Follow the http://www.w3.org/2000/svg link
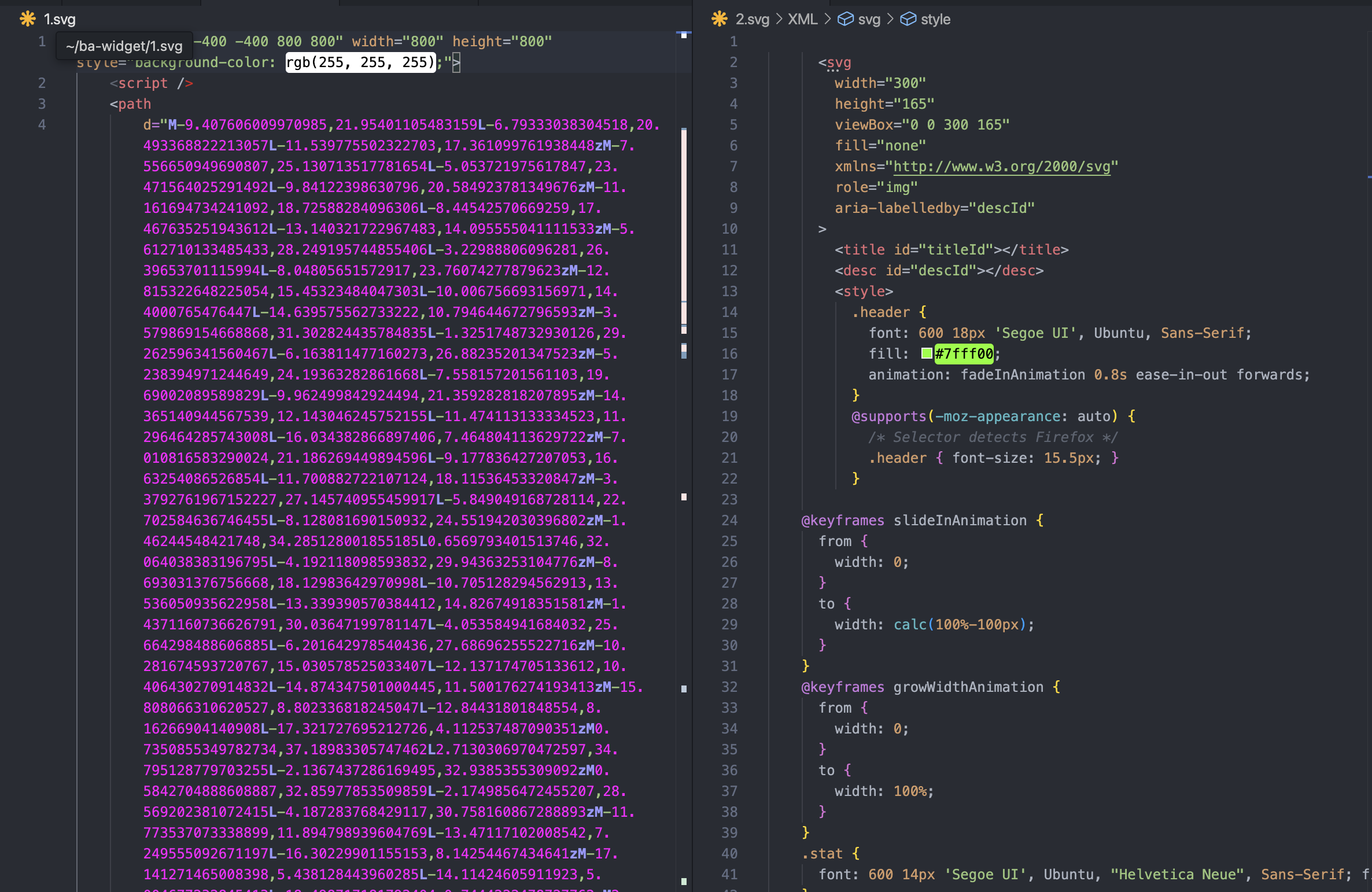The image size is (1372, 892). (1002, 167)
